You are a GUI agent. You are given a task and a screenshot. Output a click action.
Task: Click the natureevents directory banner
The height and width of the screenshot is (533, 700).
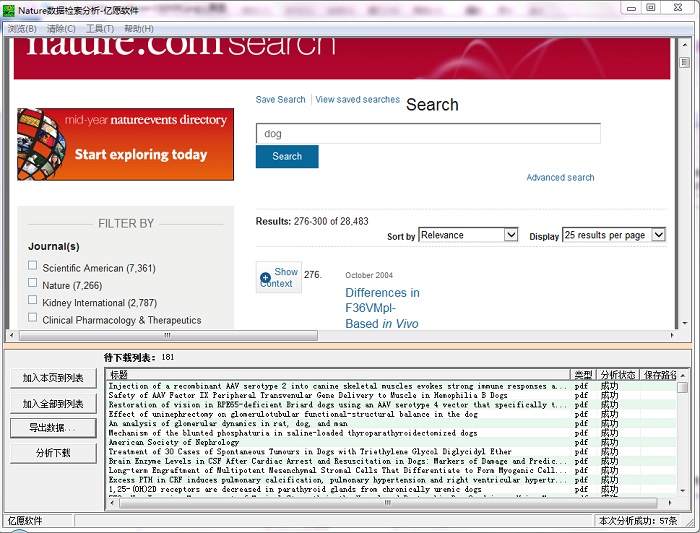pos(125,144)
